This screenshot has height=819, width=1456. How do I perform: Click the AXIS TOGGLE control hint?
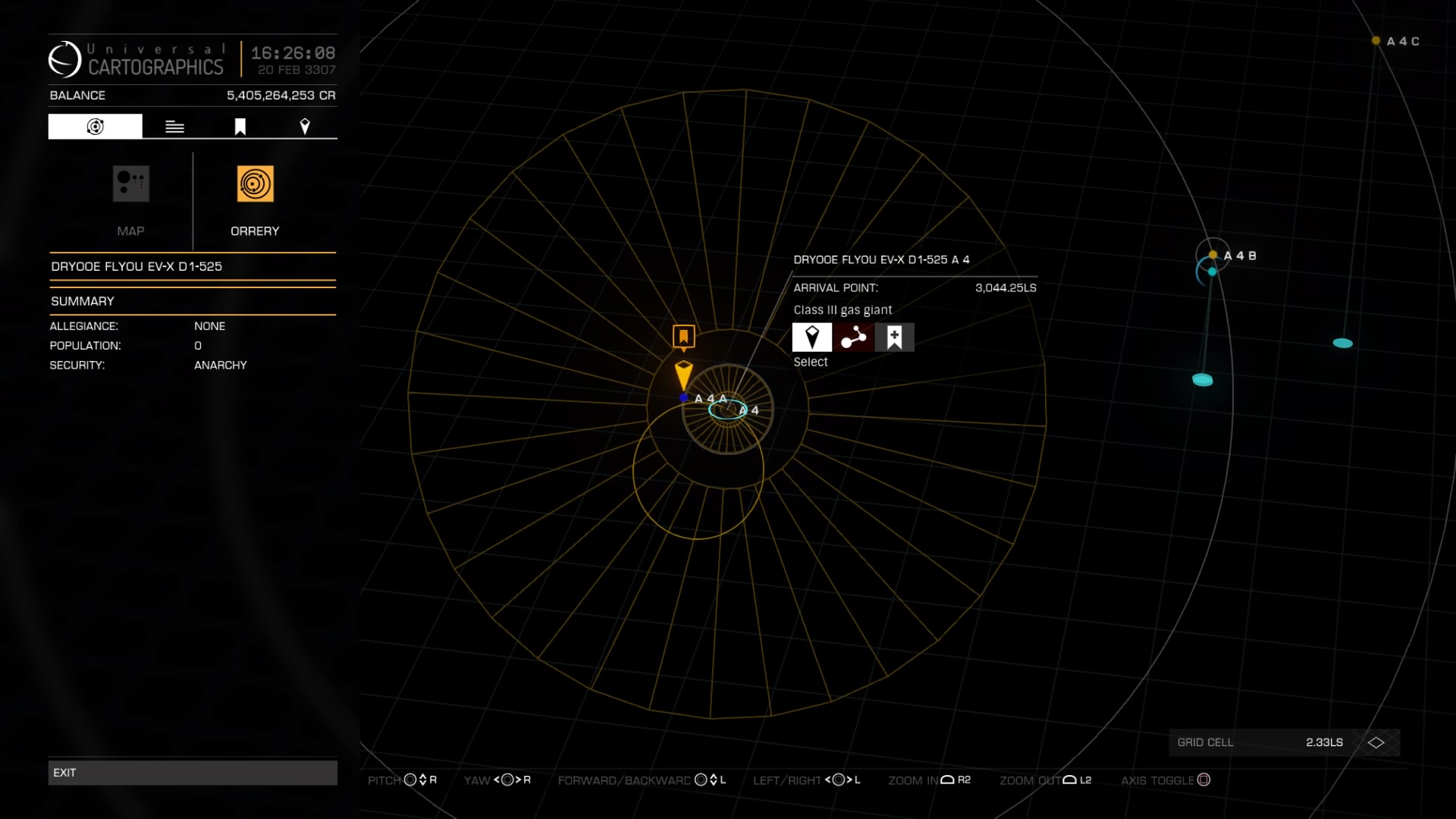(1166, 780)
